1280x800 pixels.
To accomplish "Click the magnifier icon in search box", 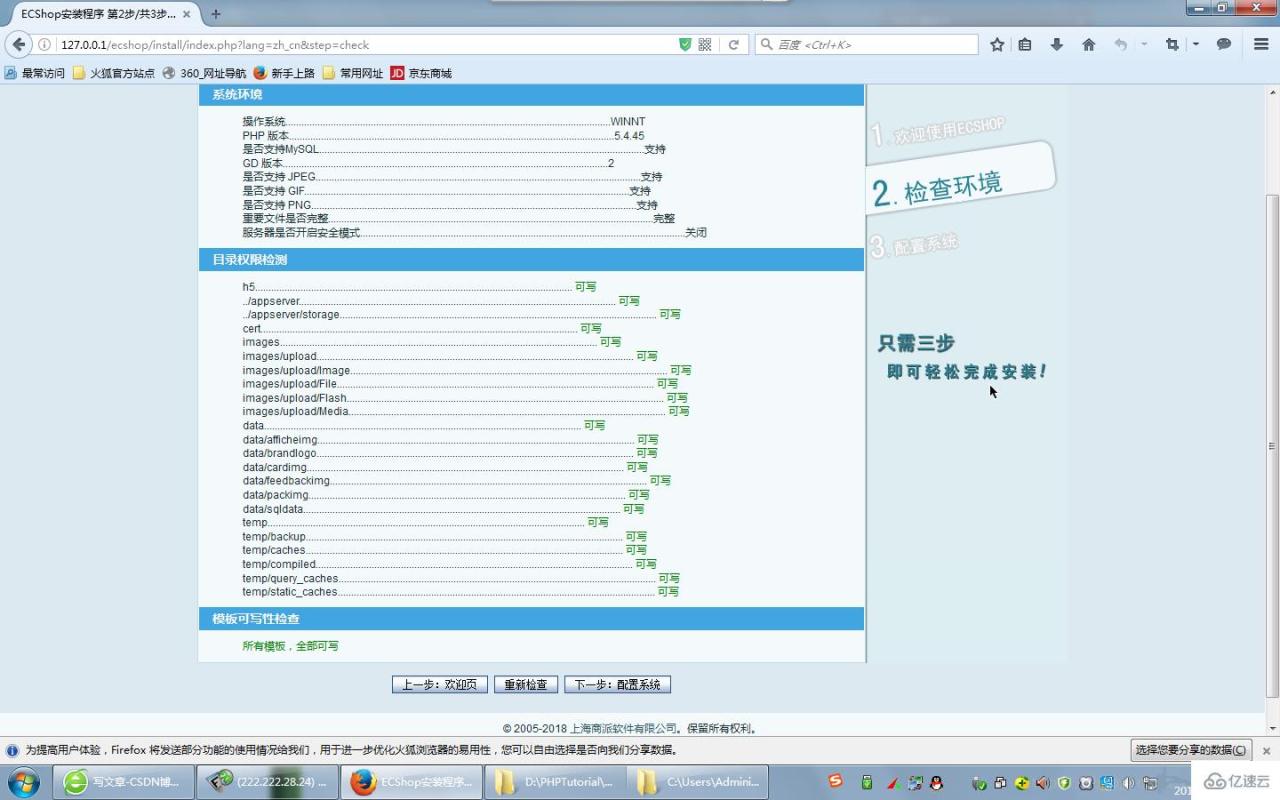I will point(767,45).
